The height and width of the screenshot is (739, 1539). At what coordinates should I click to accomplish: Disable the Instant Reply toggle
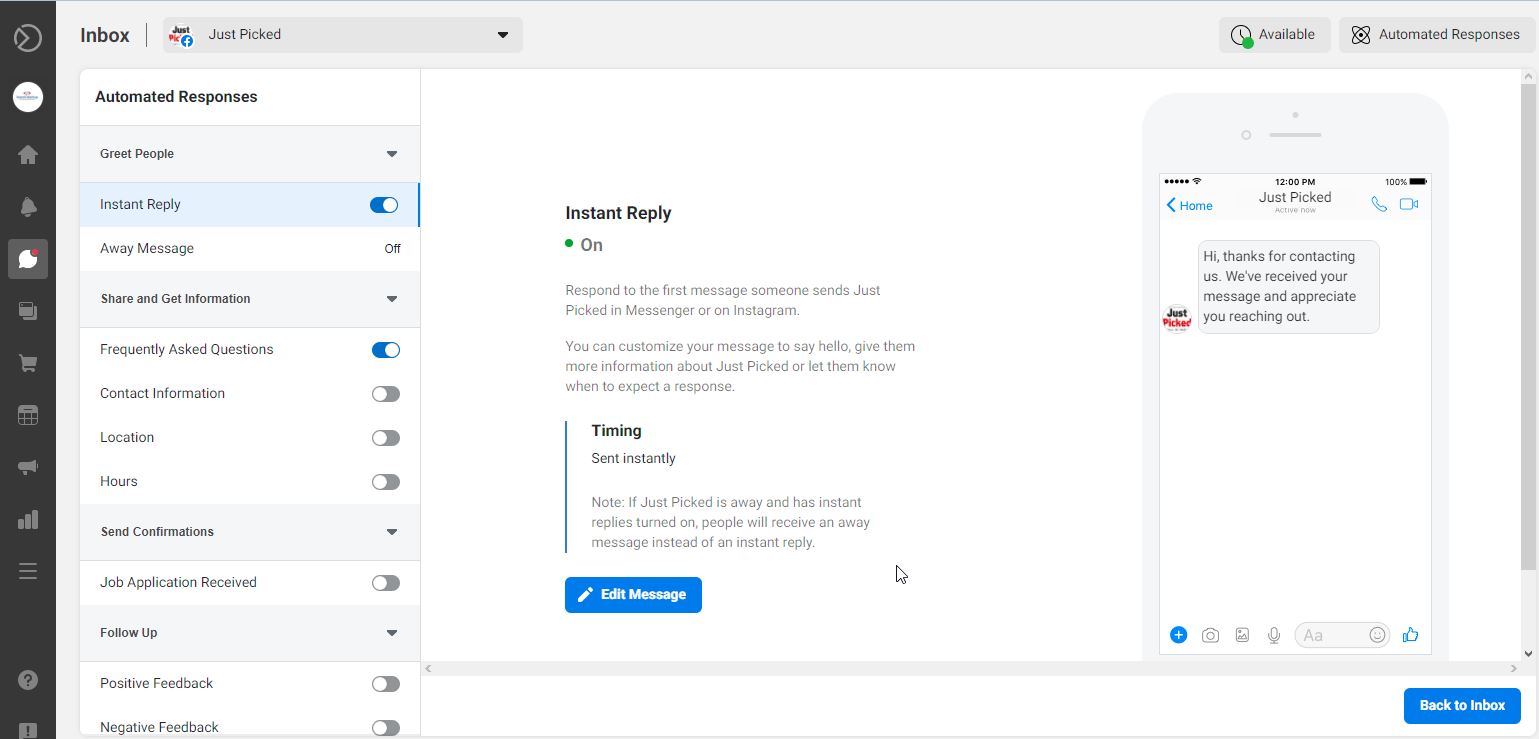[384, 204]
